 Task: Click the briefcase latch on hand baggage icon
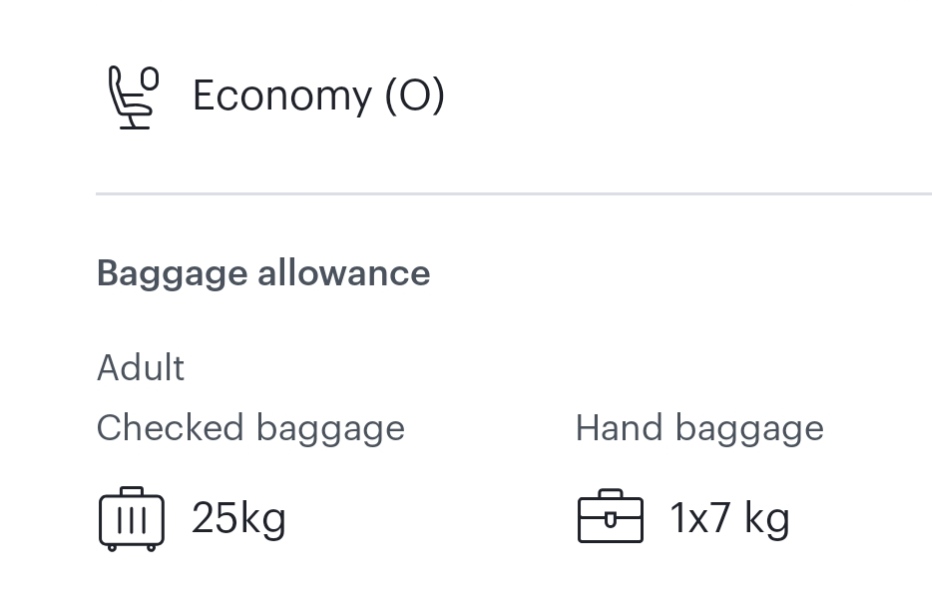pos(610,520)
